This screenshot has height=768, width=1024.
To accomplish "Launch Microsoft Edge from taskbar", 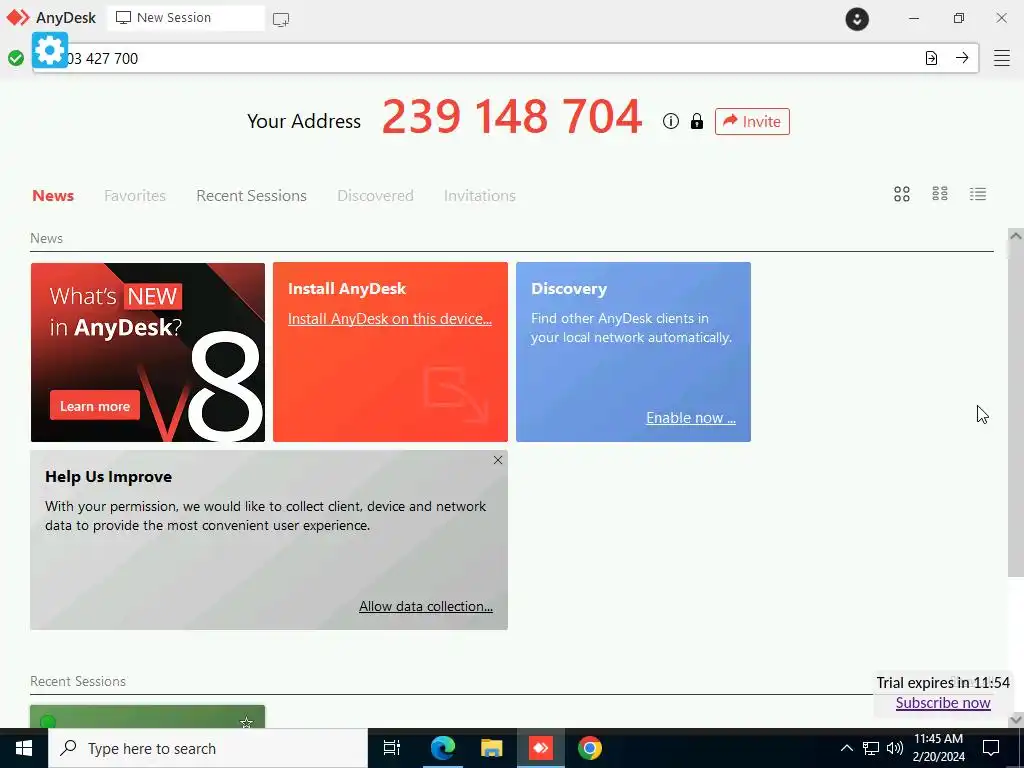I will click(x=442, y=748).
